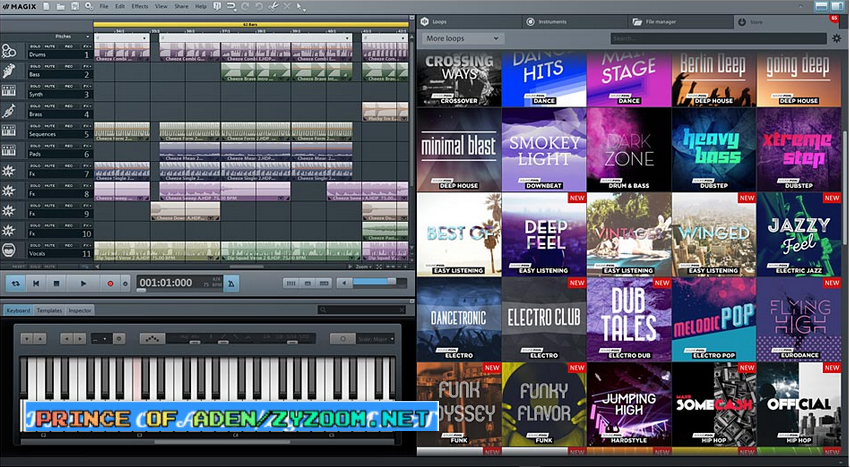Save the project with the floppy disk icon
The image size is (850, 467).
75,7
